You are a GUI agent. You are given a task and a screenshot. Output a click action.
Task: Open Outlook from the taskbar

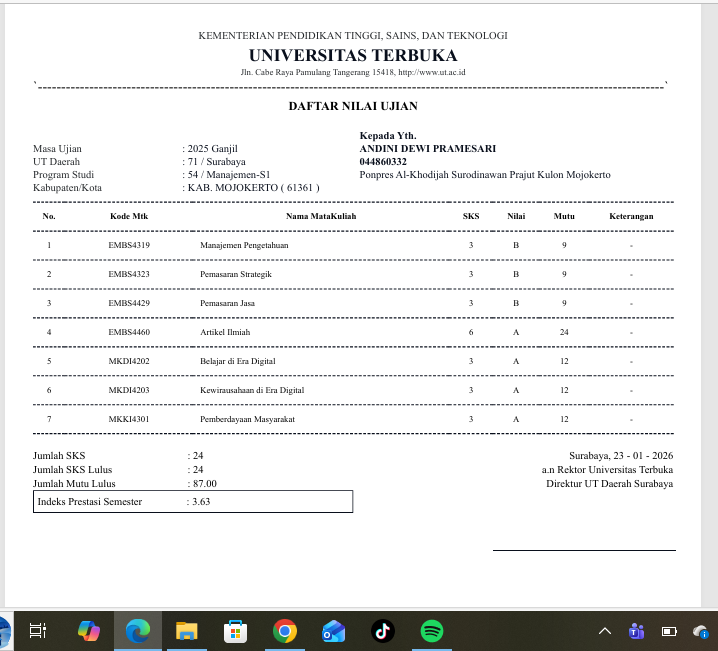click(333, 631)
